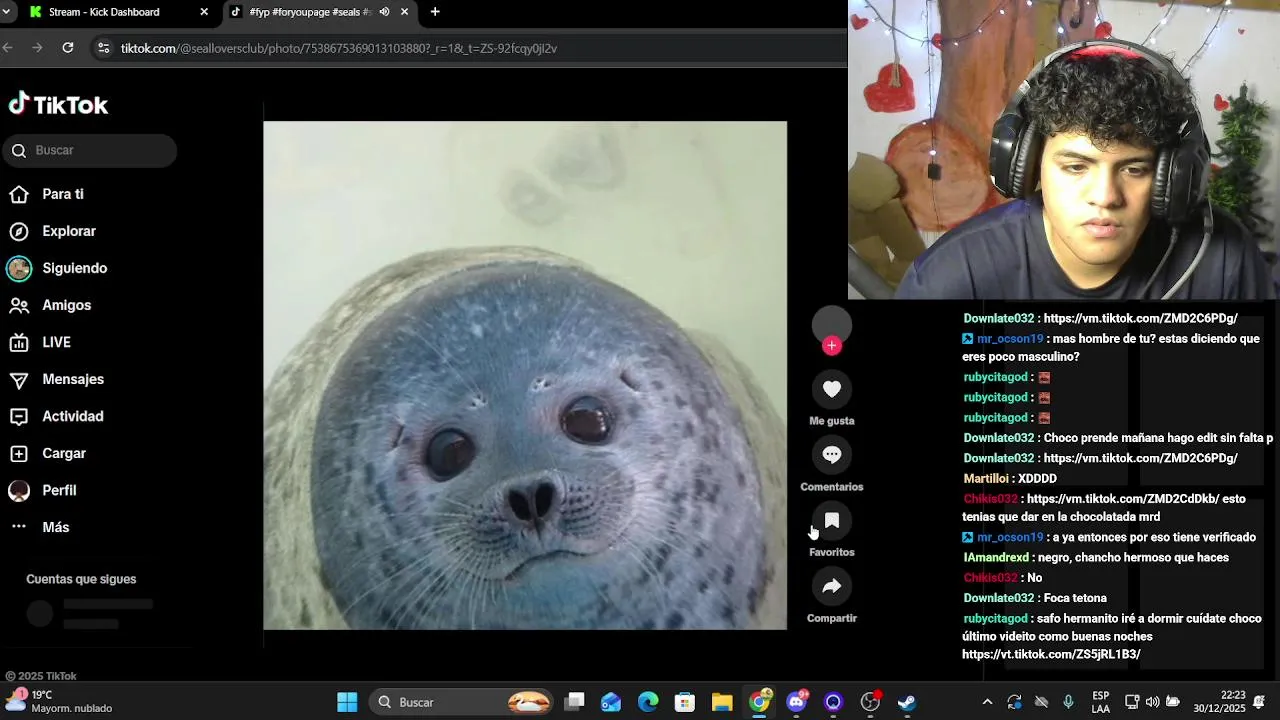Switch to Chrome on the taskbar

[x=760, y=702]
